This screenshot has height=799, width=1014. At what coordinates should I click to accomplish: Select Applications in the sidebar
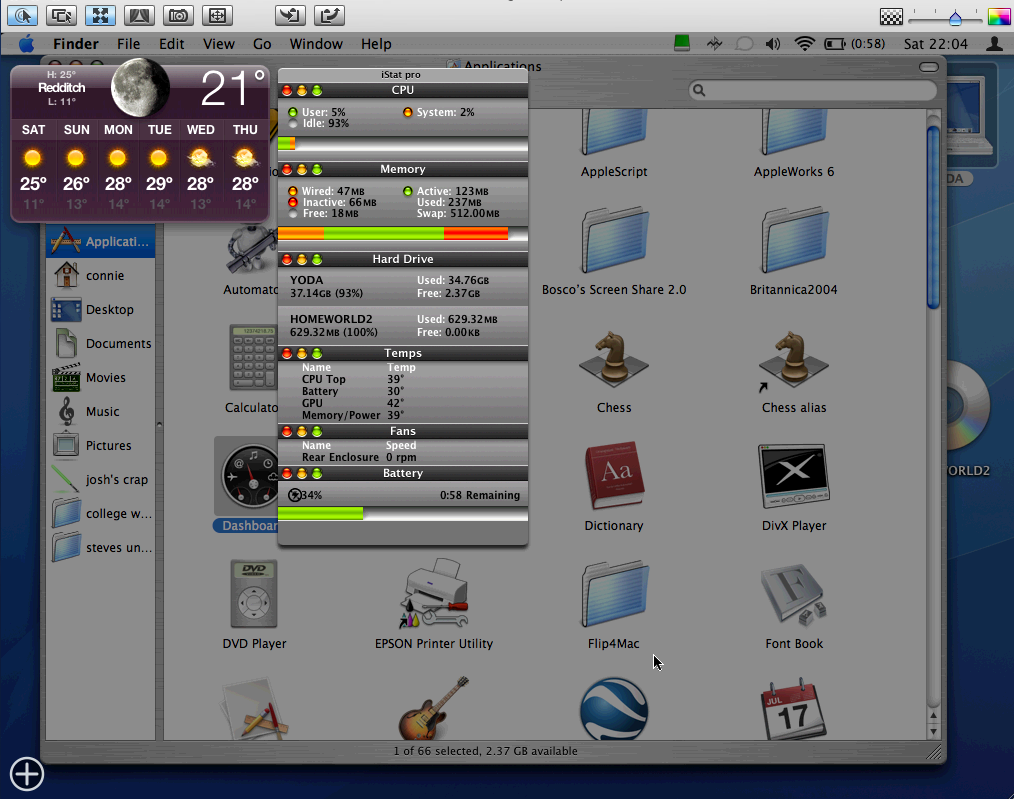pyautogui.click(x=100, y=242)
